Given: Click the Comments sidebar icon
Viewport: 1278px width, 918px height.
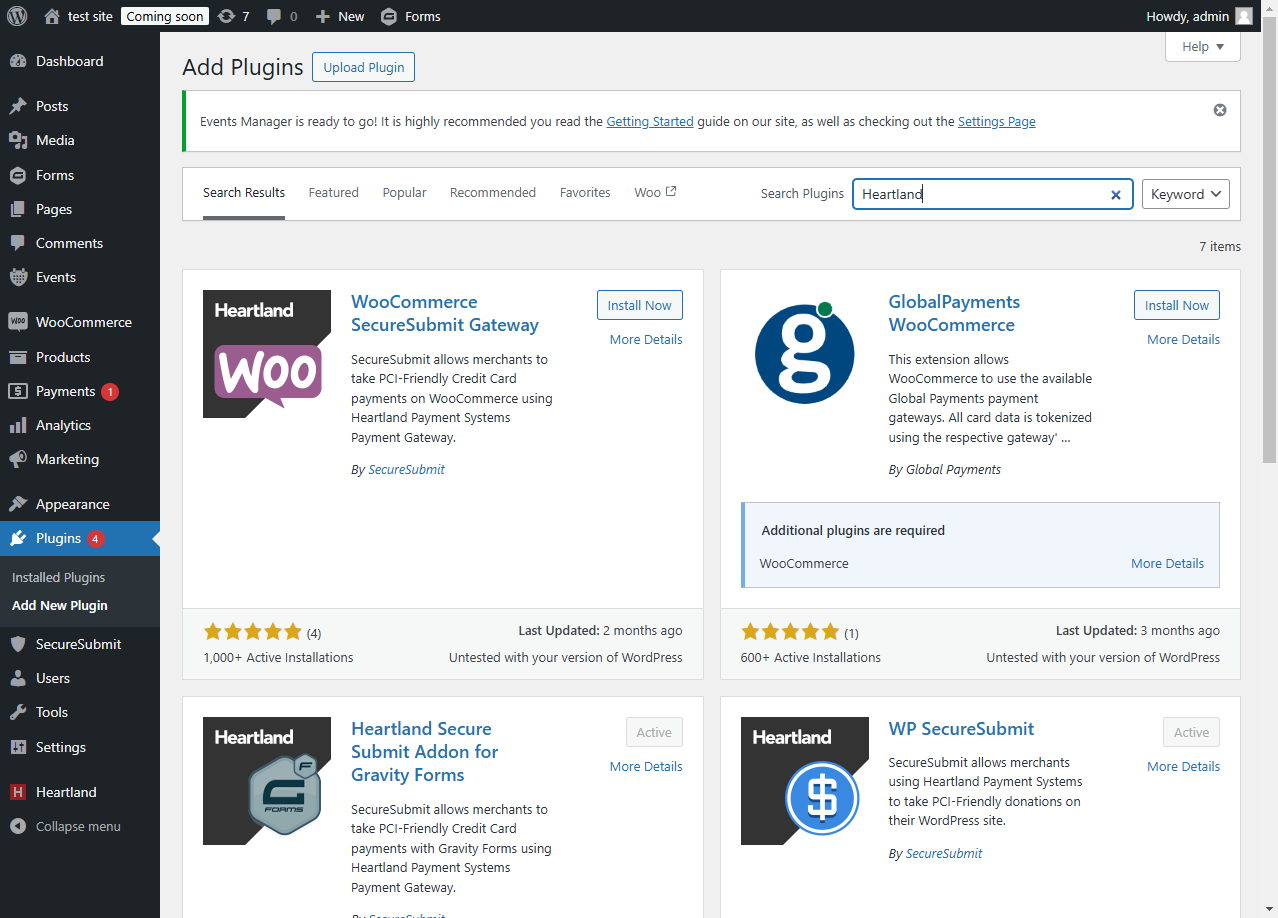Looking at the screenshot, I should pos(18,243).
